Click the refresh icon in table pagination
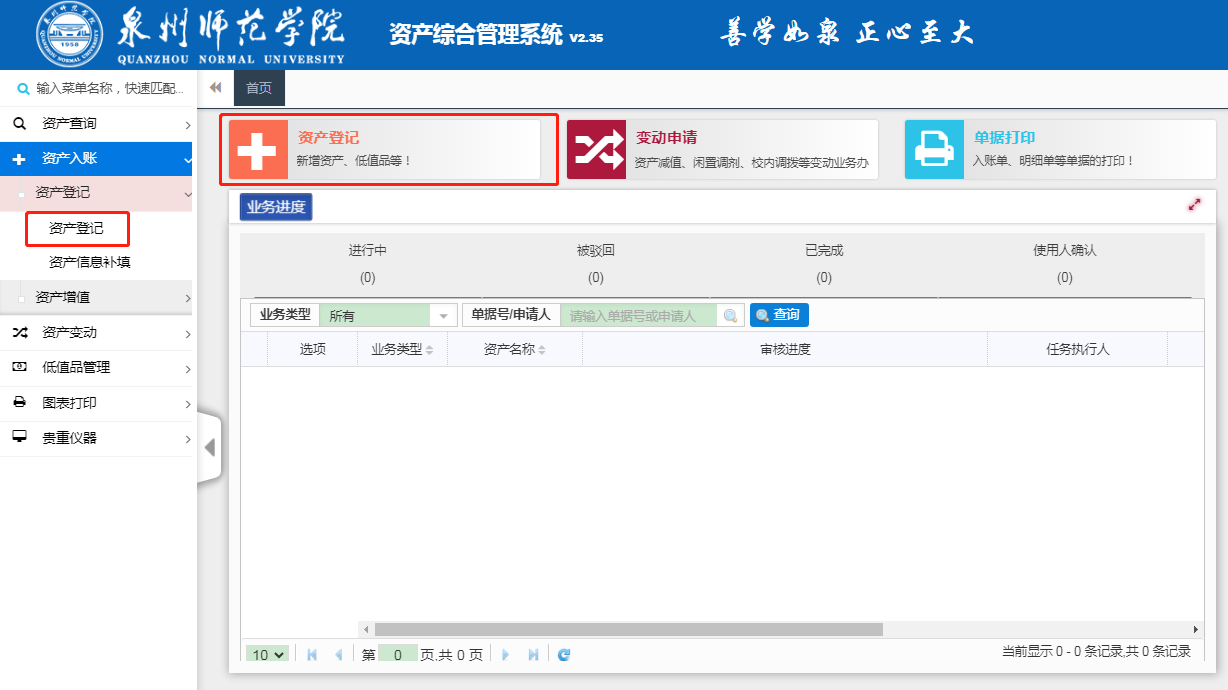The width and height of the screenshot is (1228, 690). 564,654
